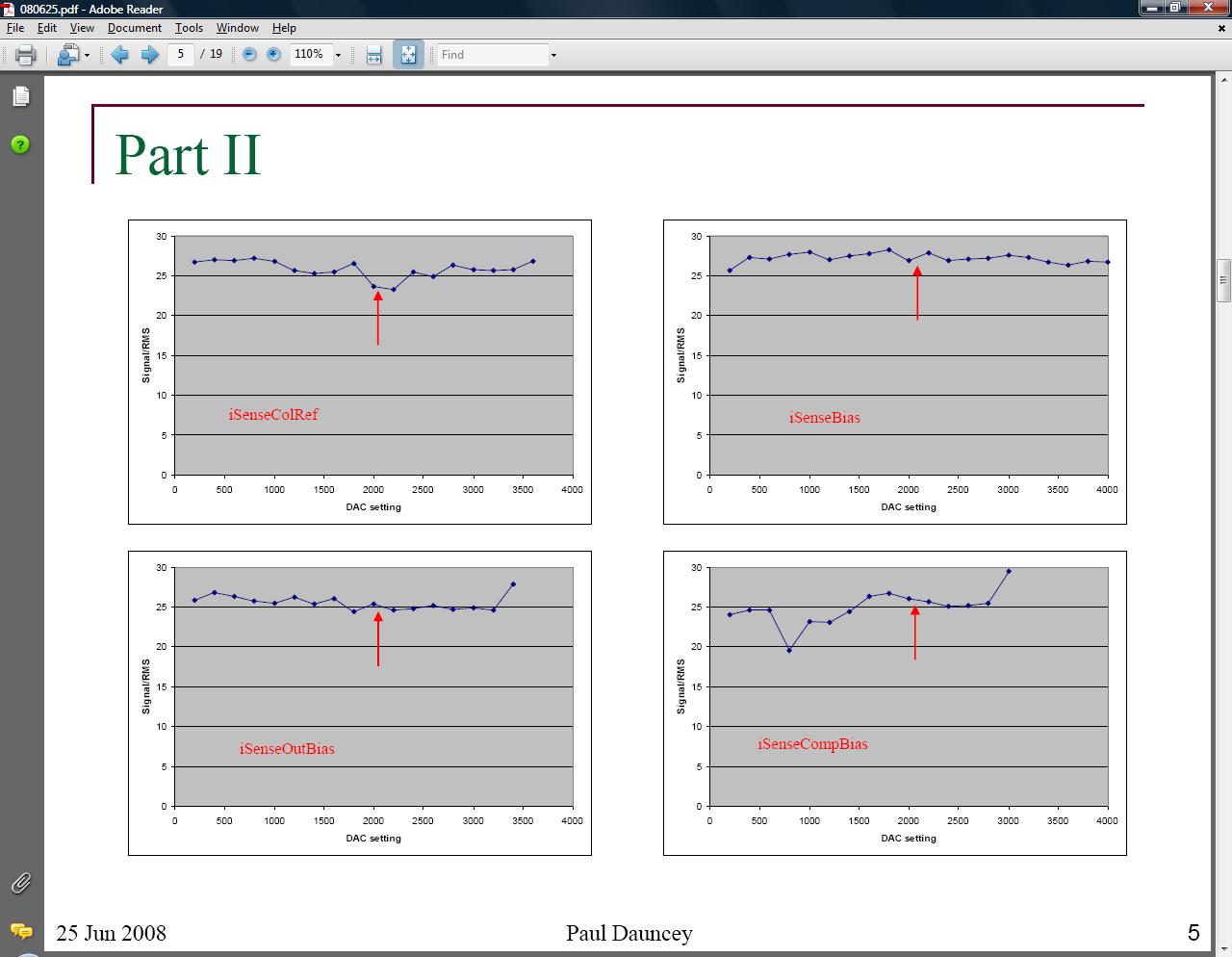Screen dimensions: 1232x957
Task: Open the Pages panel in sidebar
Action: pyautogui.click(x=20, y=96)
